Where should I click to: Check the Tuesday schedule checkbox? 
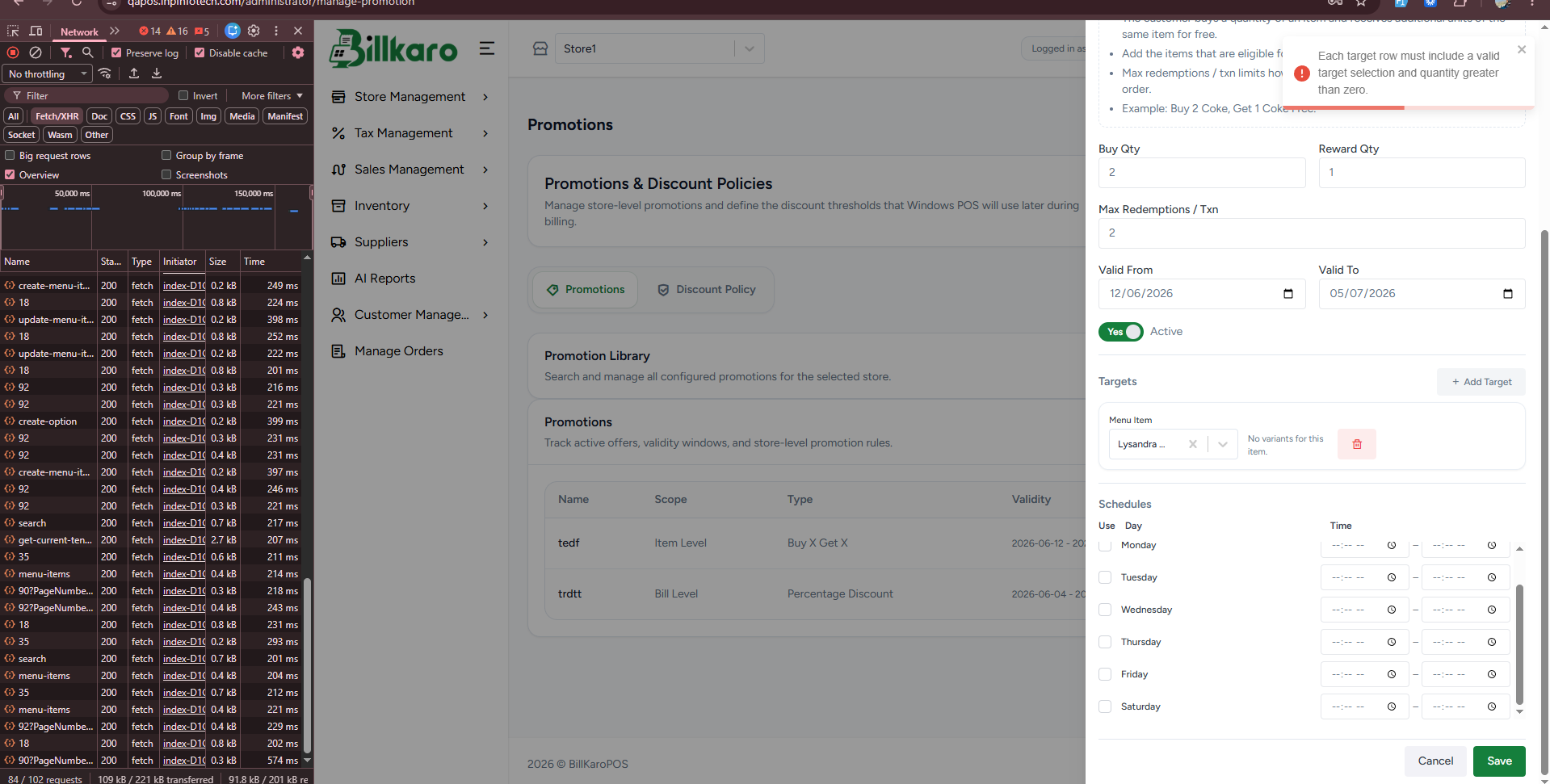click(1105, 577)
